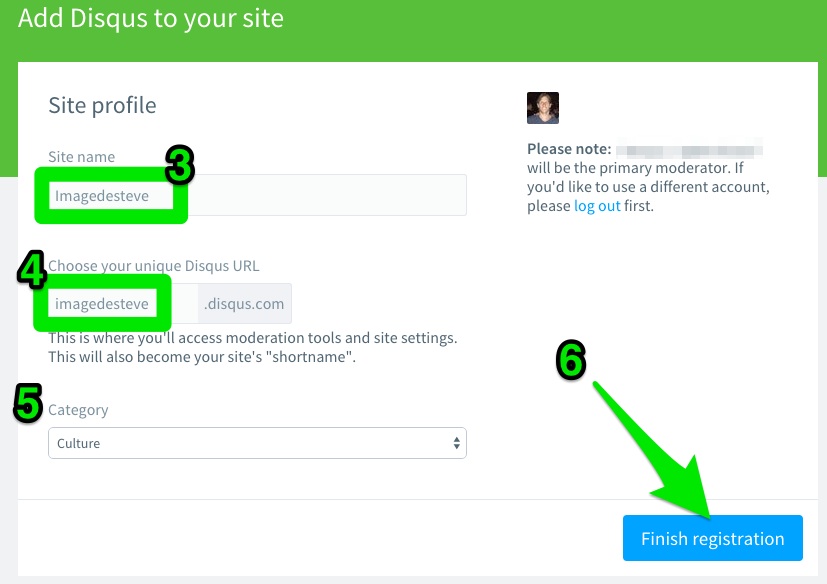The height and width of the screenshot is (584, 827).
Task: Click the moderator profile avatar thumbnail
Action: point(543,108)
